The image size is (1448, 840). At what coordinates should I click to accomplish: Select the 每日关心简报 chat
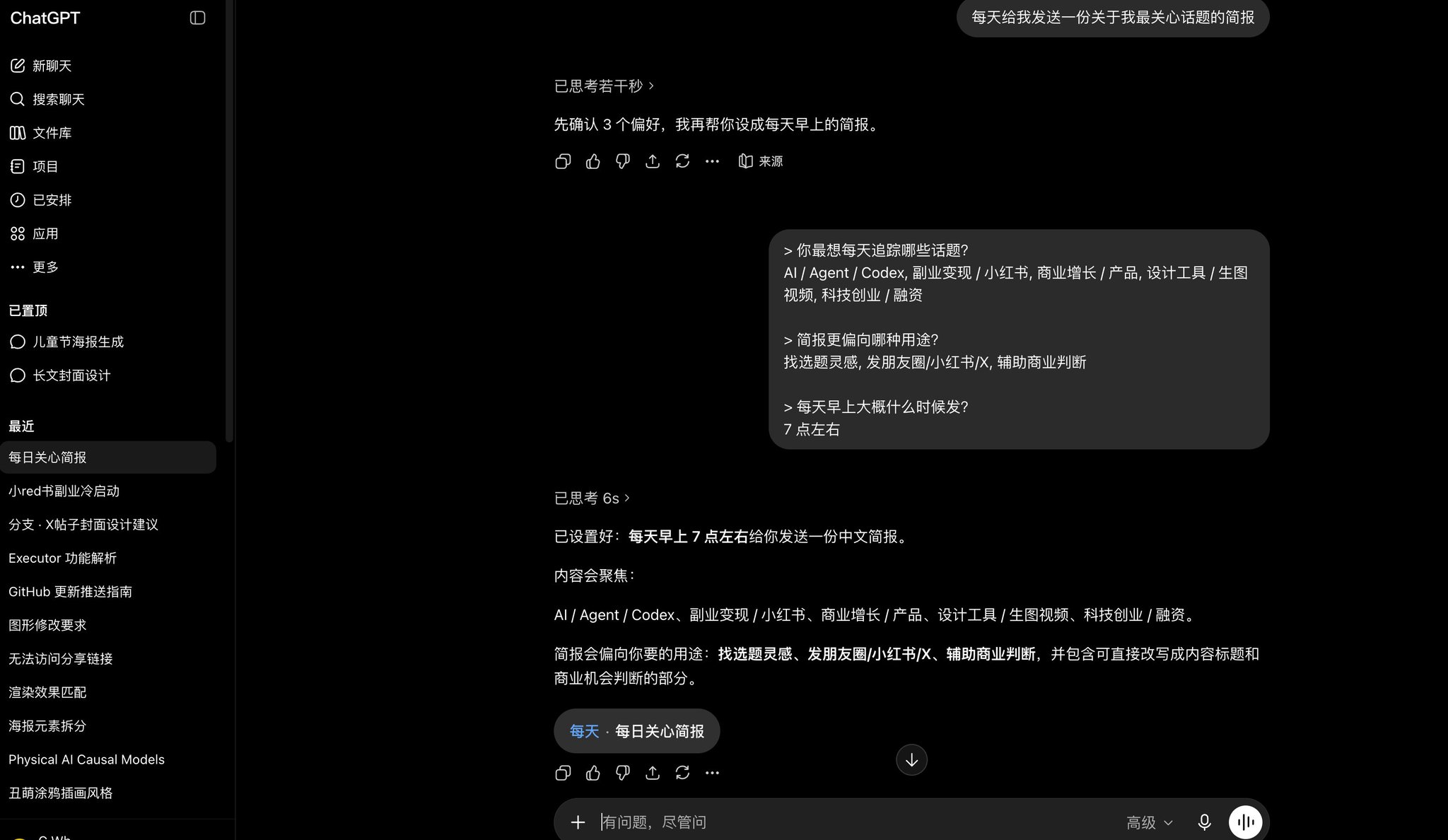coord(108,457)
